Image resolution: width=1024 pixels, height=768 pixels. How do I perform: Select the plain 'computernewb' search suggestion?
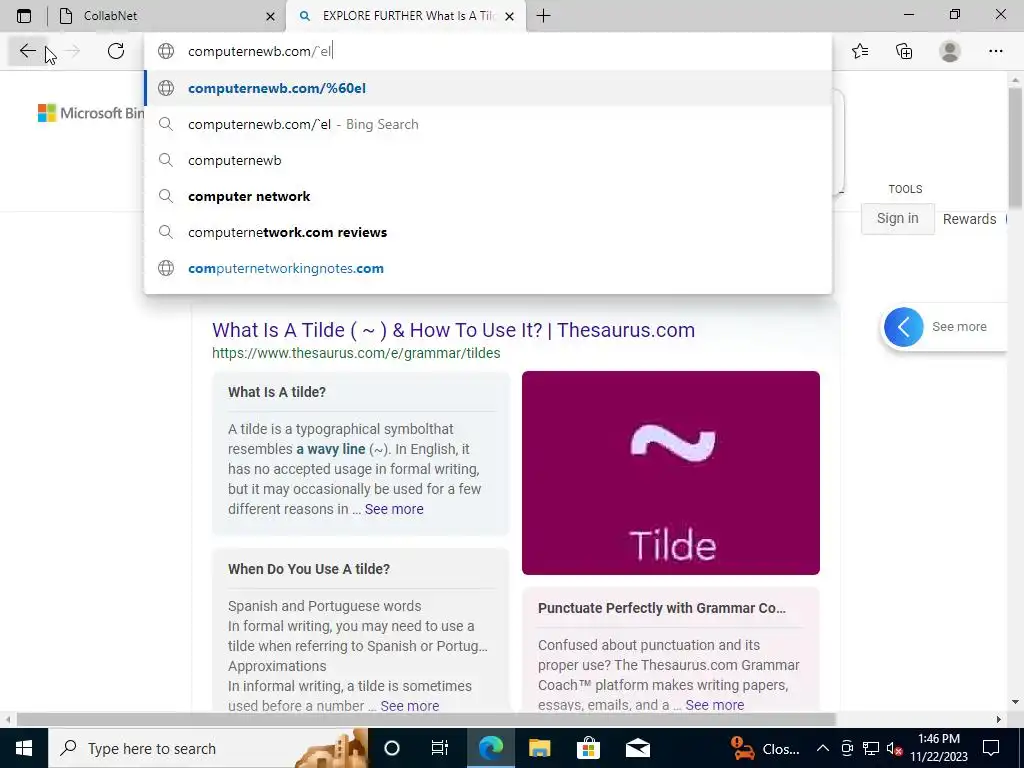click(x=488, y=160)
